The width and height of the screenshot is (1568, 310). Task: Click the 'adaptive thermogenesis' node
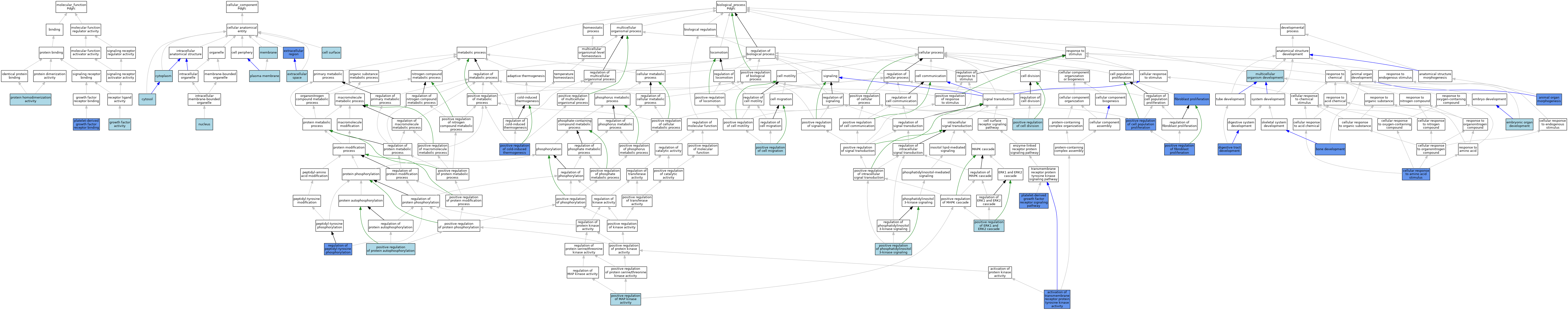click(x=526, y=76)
